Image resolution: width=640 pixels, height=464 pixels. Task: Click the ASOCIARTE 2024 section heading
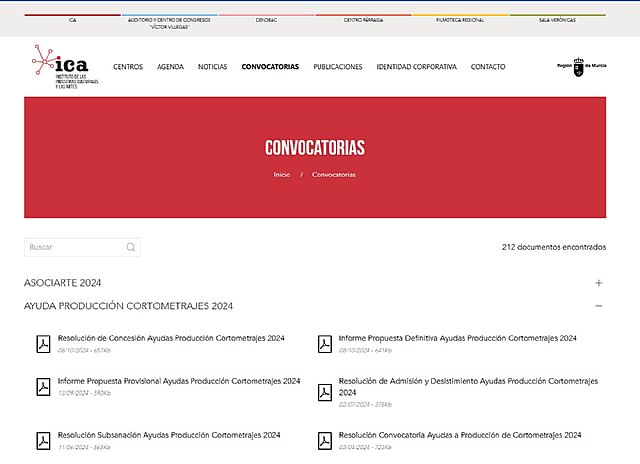62,283
